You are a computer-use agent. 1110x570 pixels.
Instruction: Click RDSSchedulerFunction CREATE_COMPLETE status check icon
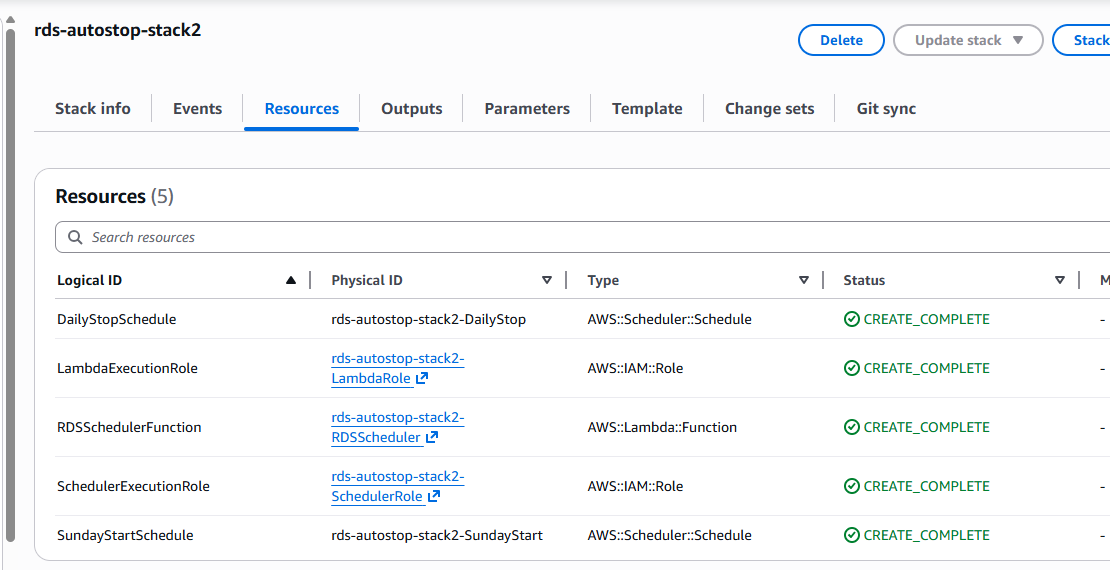(x=852, y=428)
